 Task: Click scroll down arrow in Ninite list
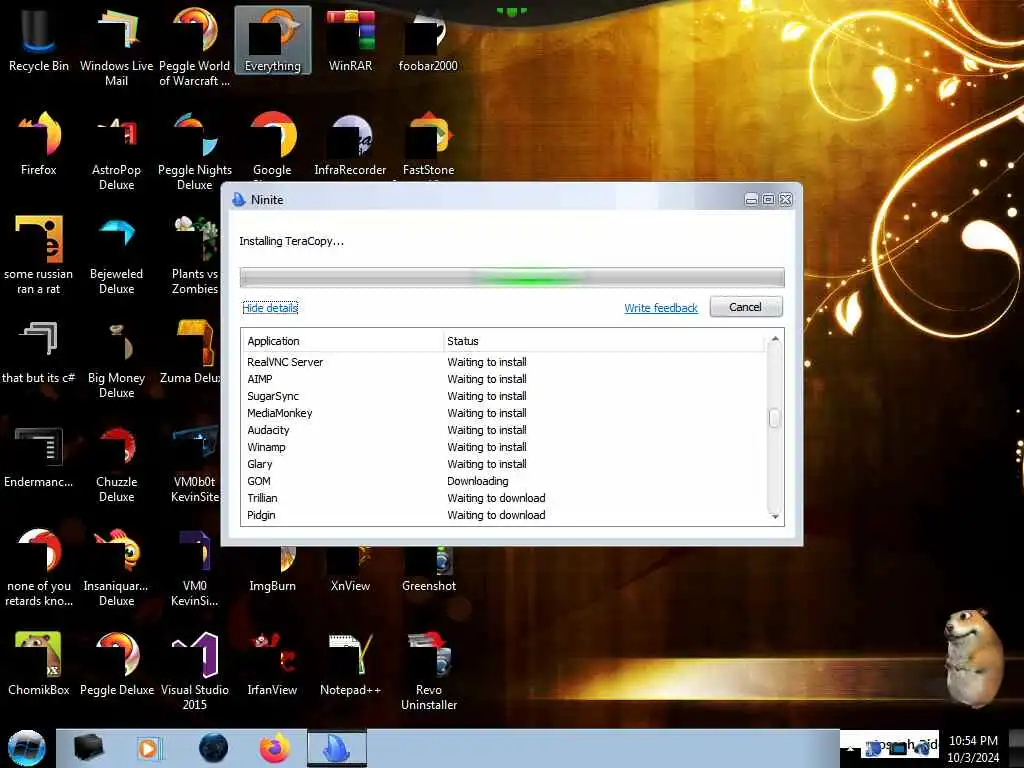(775, 517)
